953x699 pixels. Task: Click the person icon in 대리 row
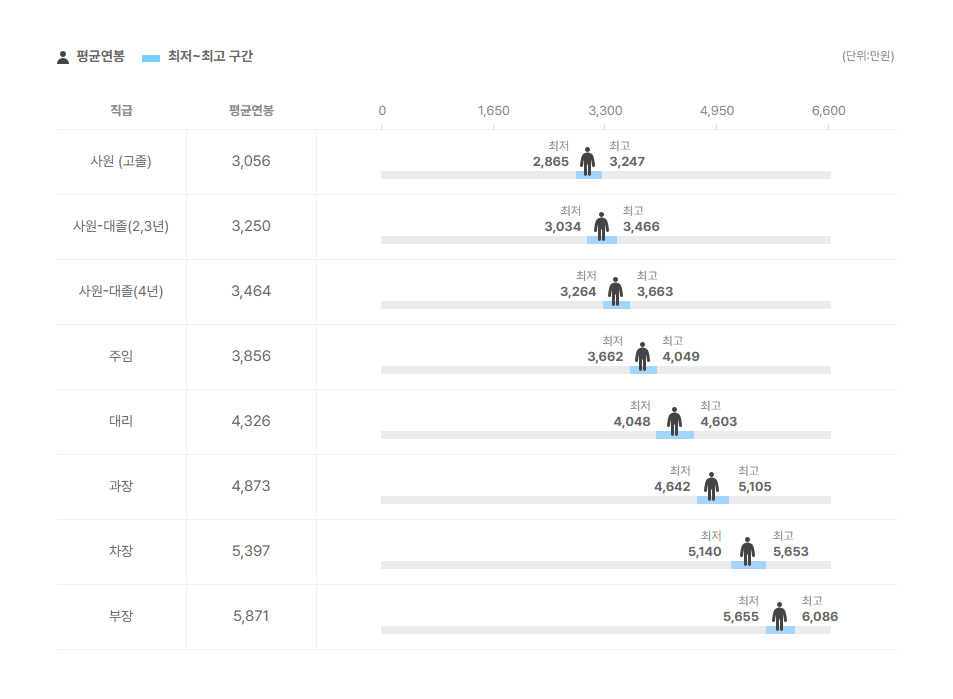tap(674, 420)
